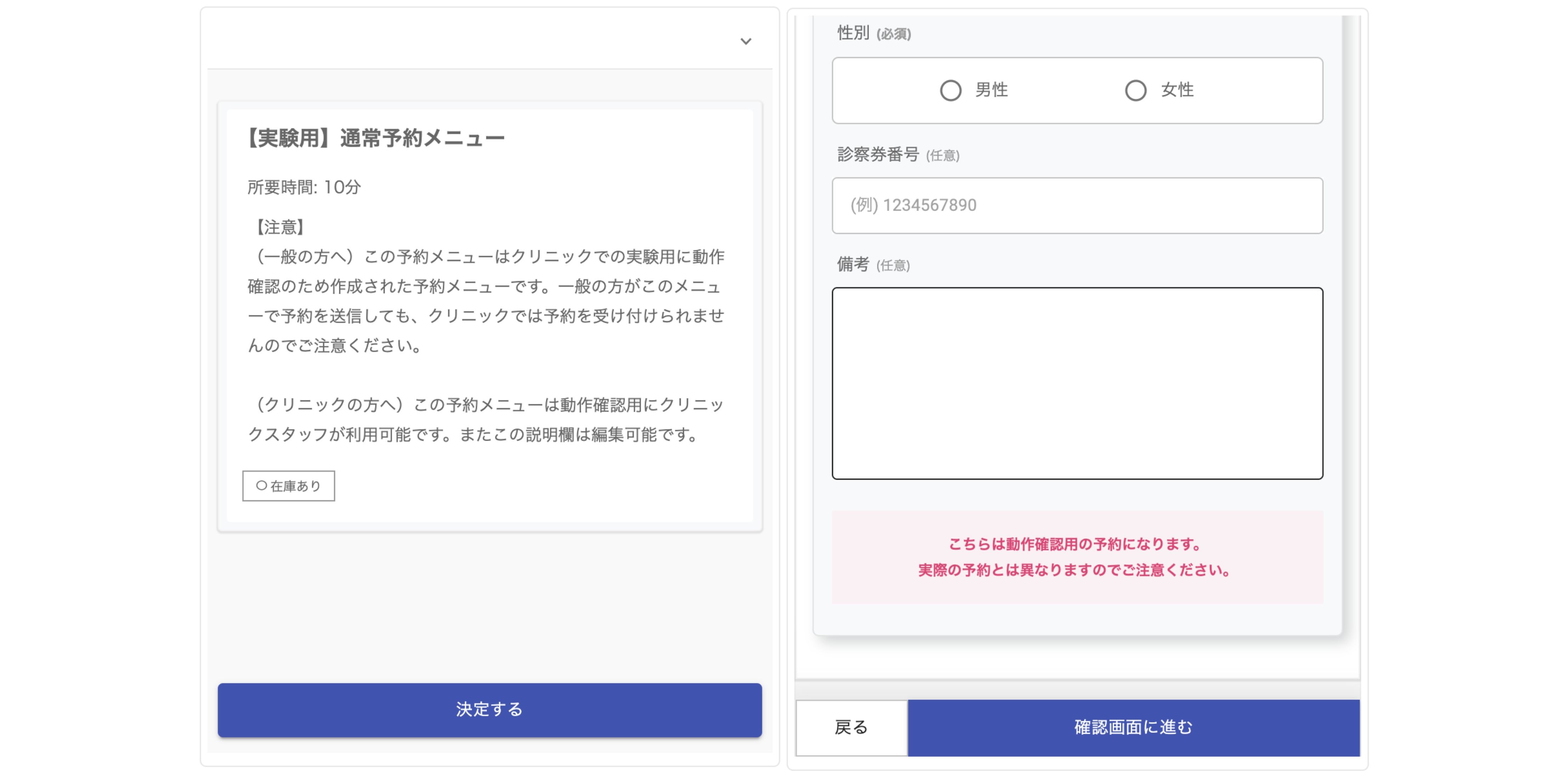Viewport: 1568px width, 776px height.
Task: Select the 女性 radio button
Action: [x=1135, y=91]
